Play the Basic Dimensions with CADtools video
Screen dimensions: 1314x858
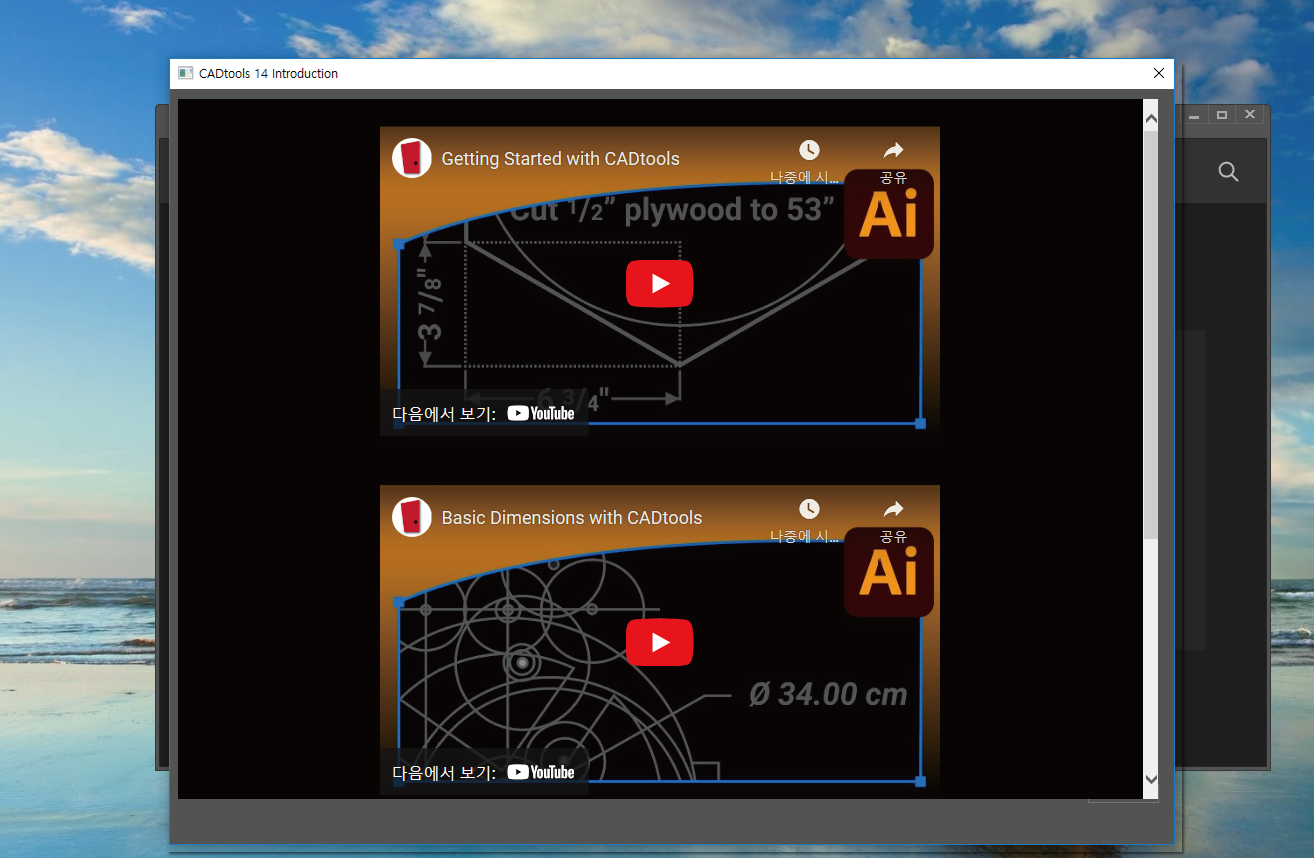659,642
